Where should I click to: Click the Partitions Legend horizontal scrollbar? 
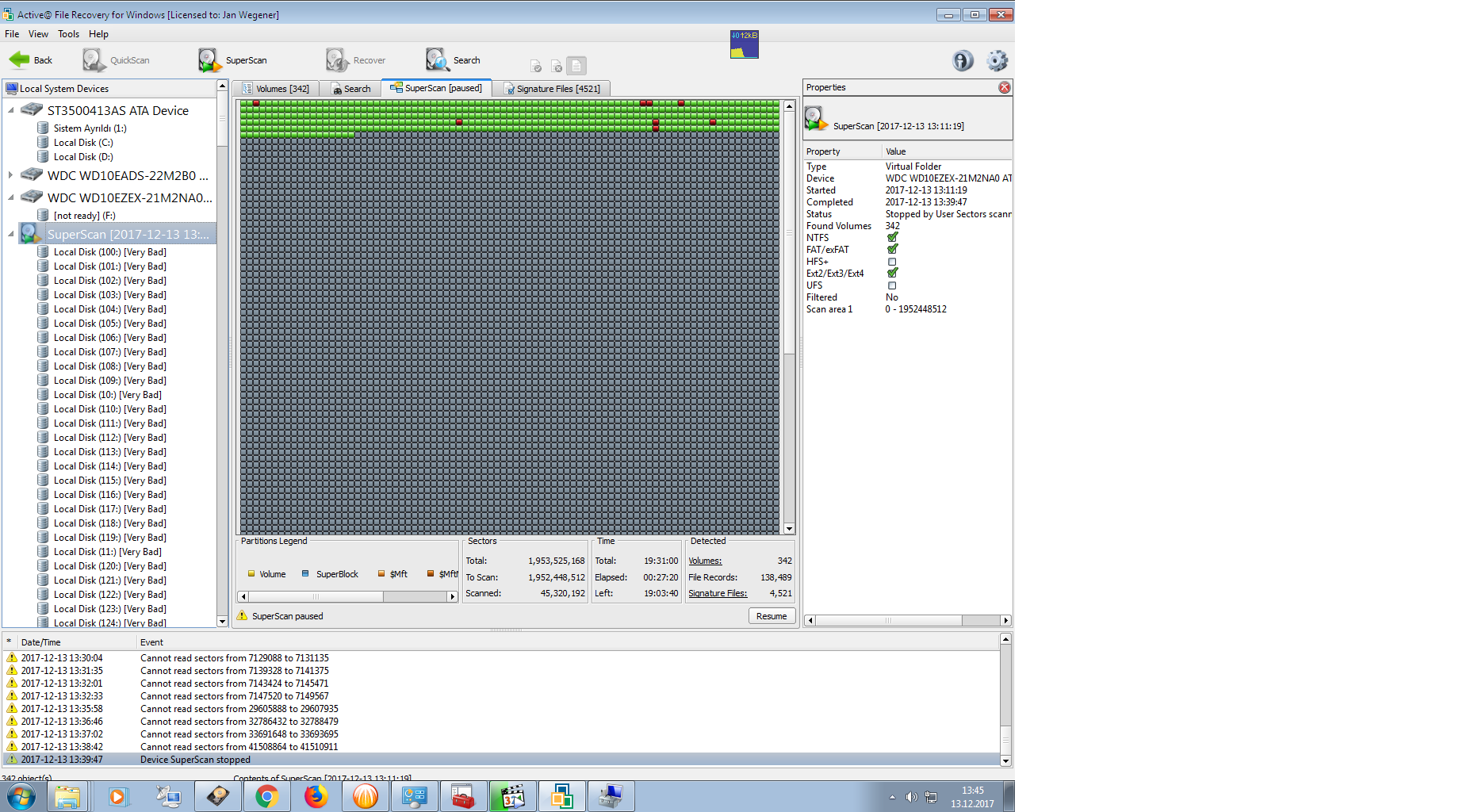point(347,597)
